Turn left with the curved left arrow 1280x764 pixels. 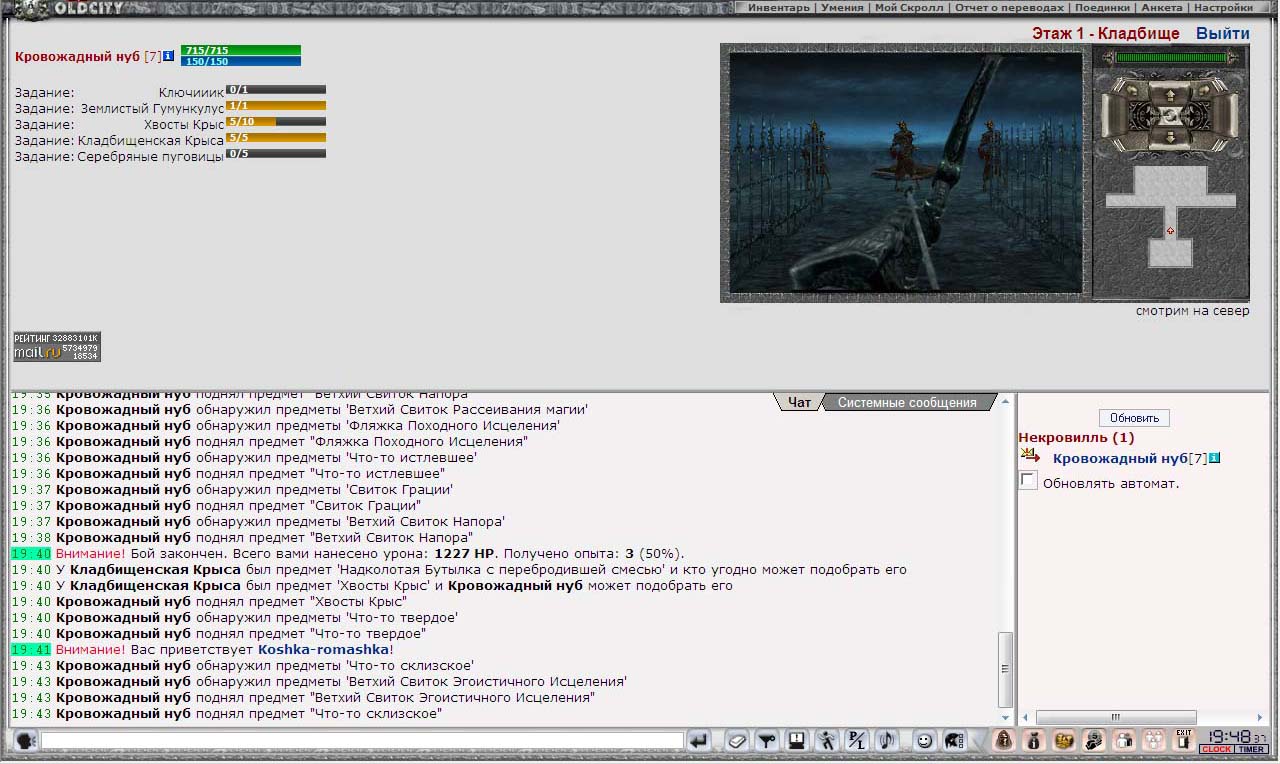click(1132, 90)
